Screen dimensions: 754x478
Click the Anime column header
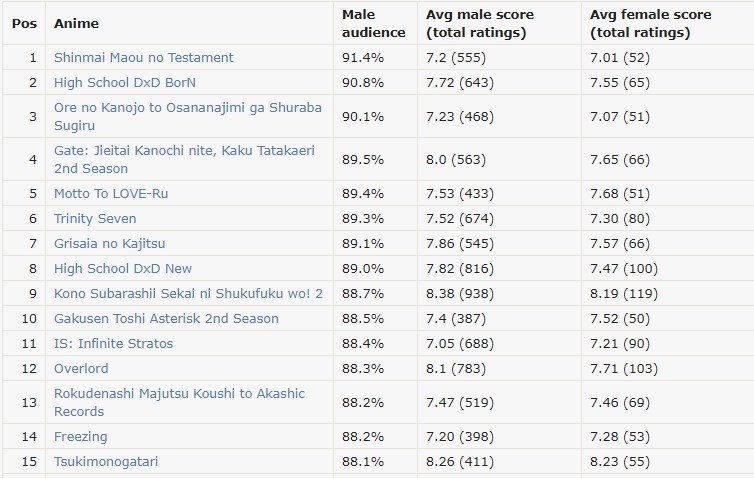click(76, 24)
